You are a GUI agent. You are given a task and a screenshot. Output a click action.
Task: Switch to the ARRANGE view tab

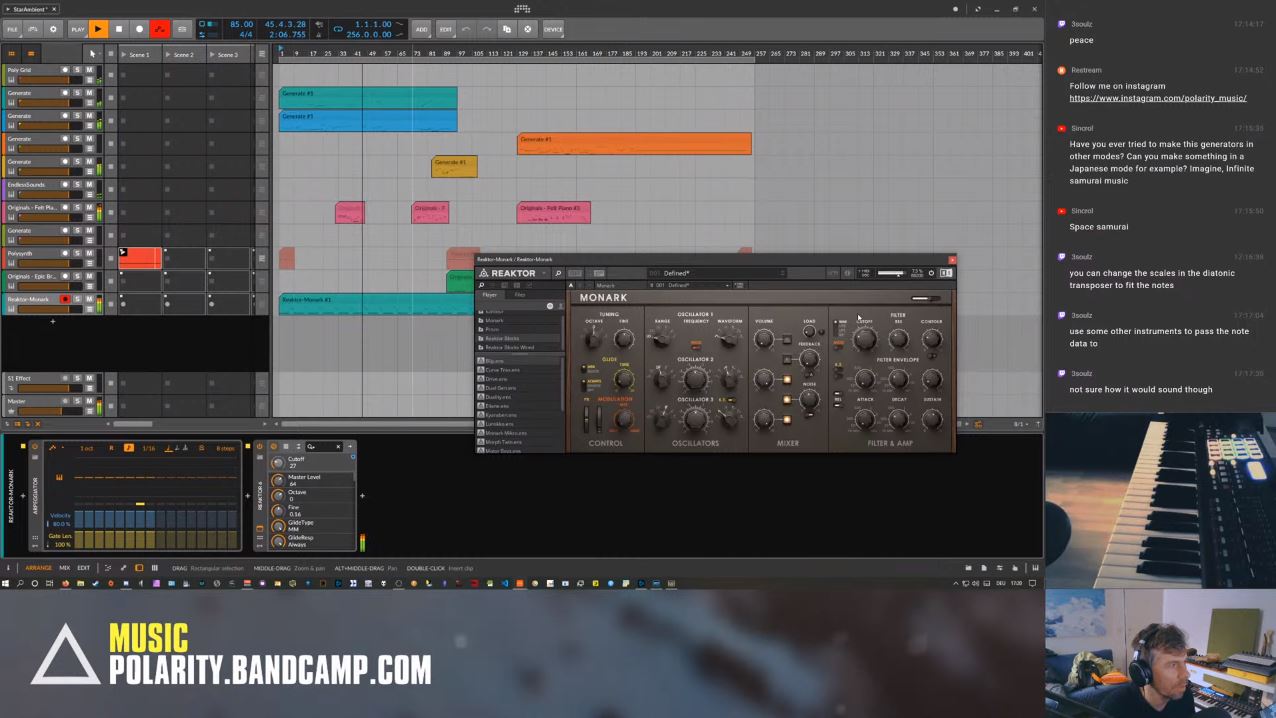point(39,568)
